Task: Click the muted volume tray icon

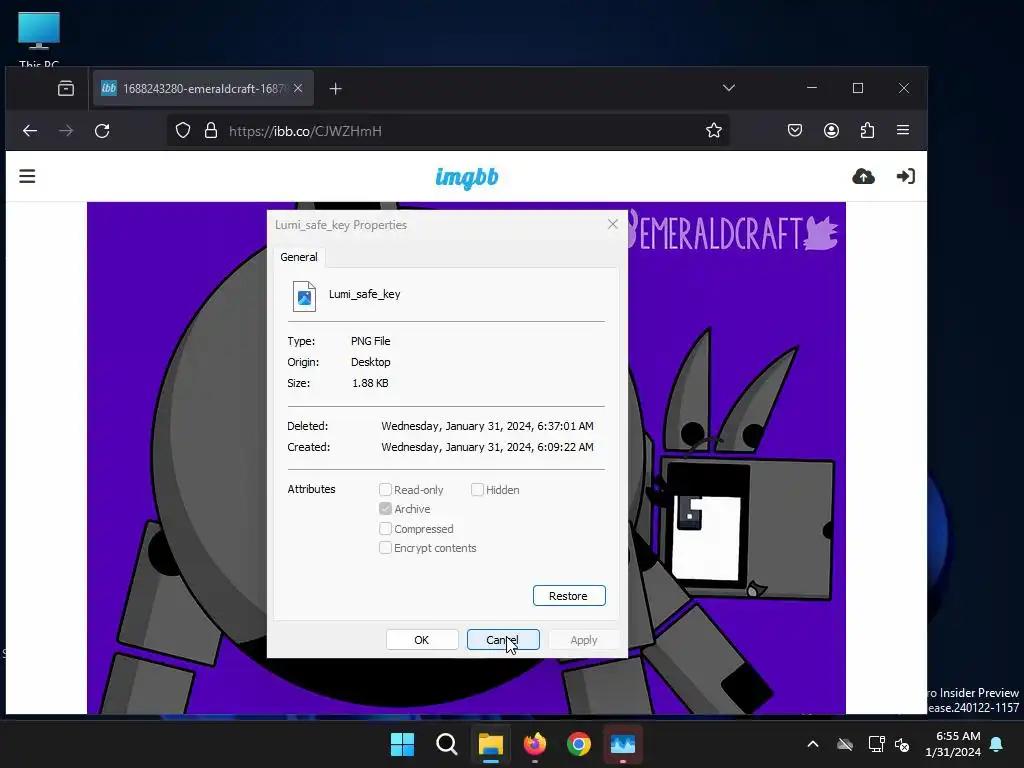Action: point(903,744)
